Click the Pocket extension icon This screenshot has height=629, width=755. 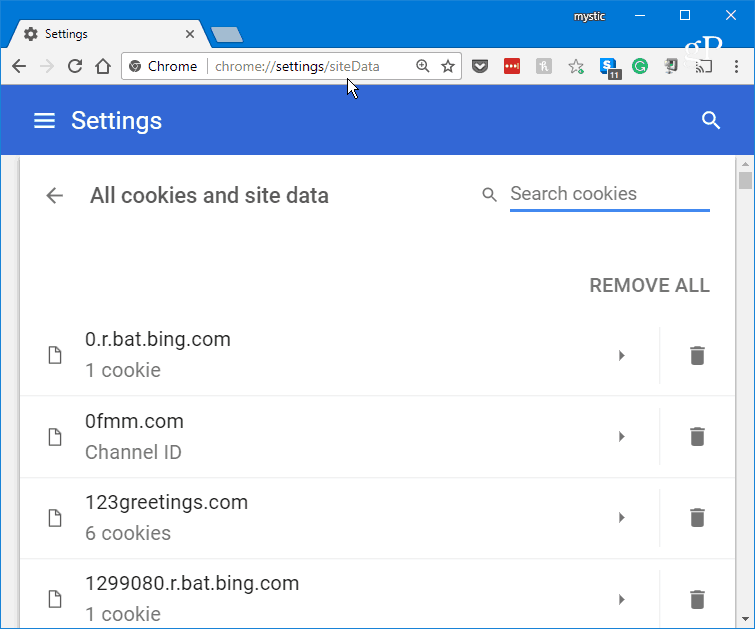point(479,67)
